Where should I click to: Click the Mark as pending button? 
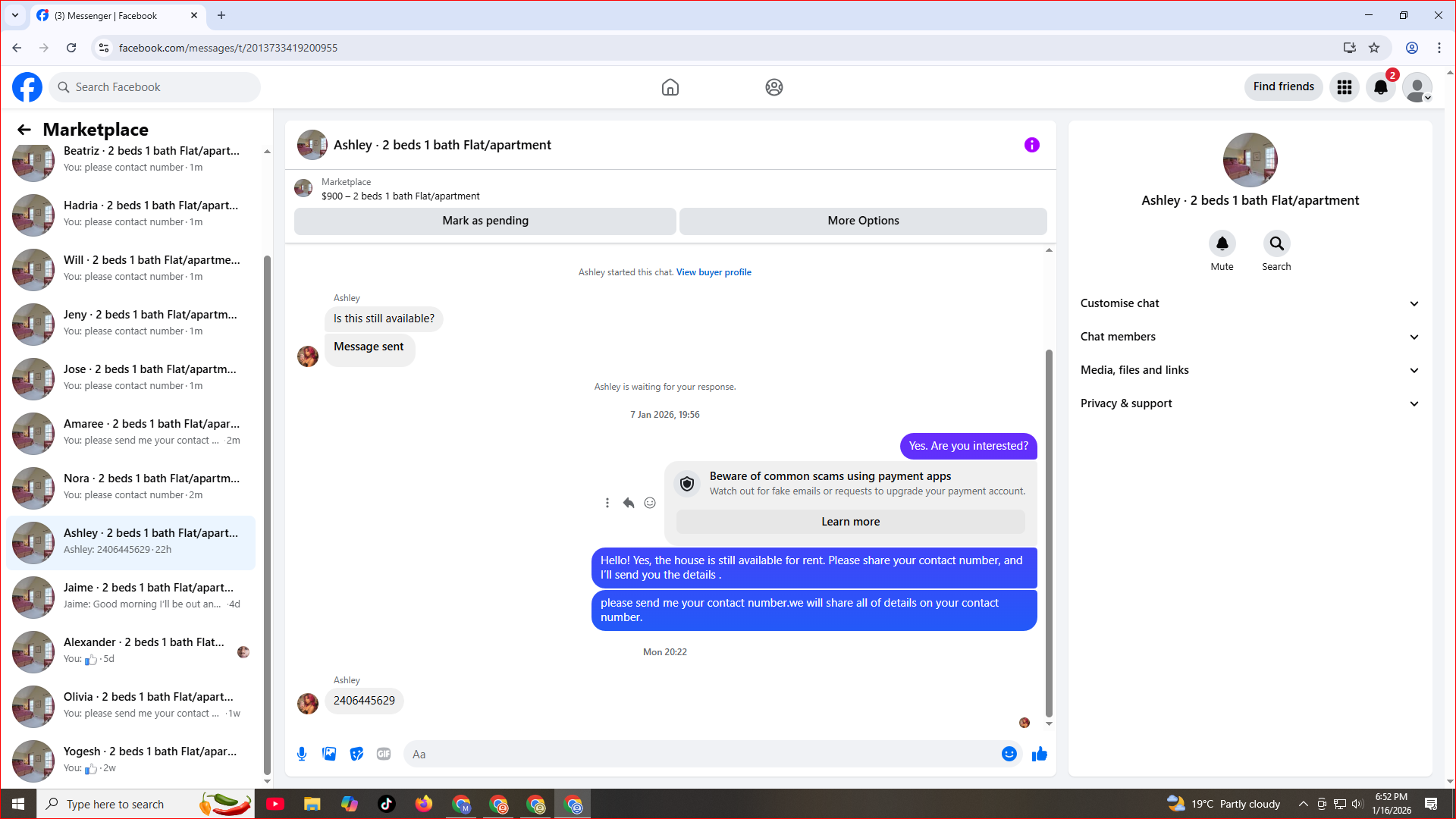pos(485,221)
